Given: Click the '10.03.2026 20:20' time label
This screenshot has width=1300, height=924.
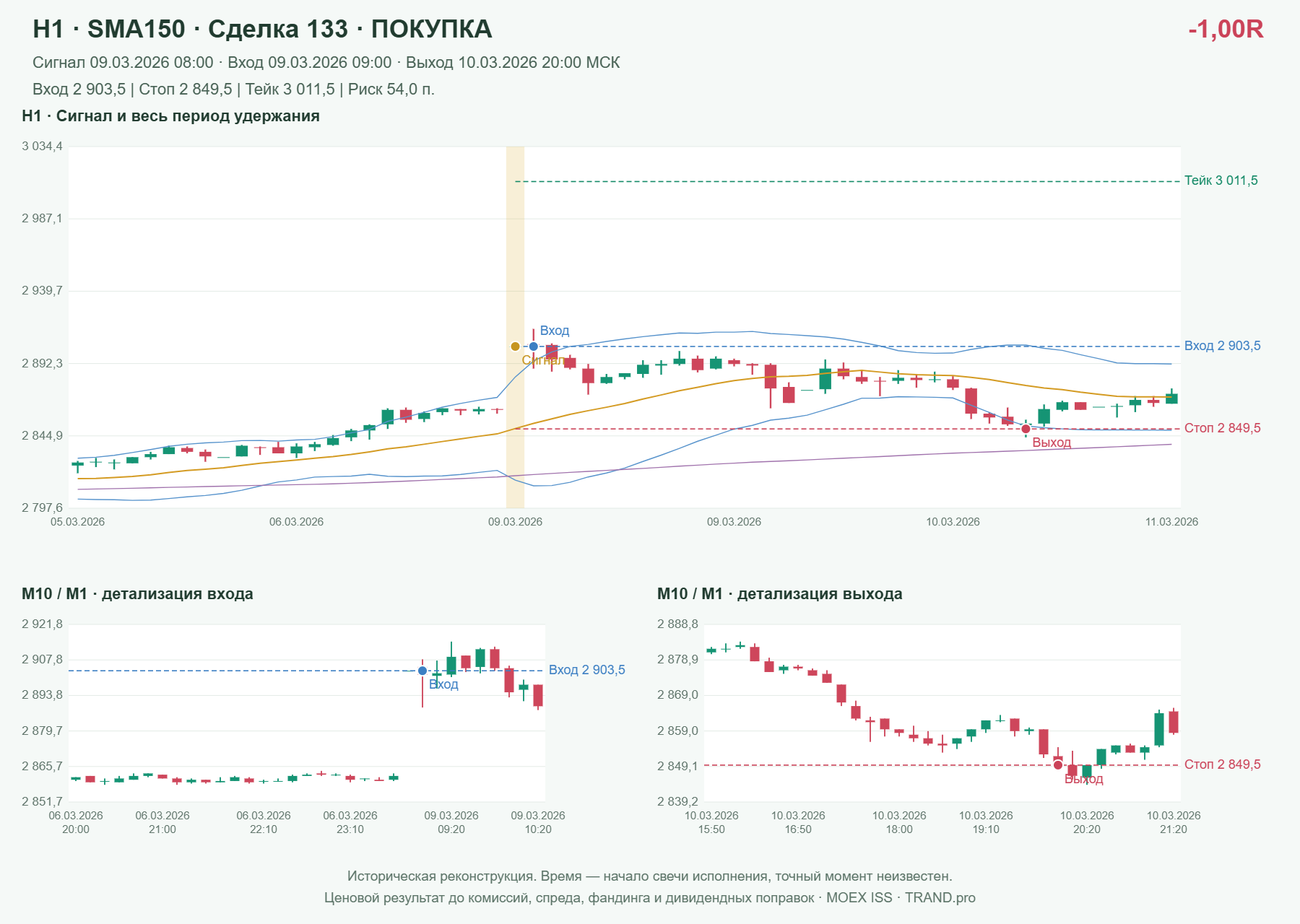Looking at the screenshot, I should (1087, 822).
